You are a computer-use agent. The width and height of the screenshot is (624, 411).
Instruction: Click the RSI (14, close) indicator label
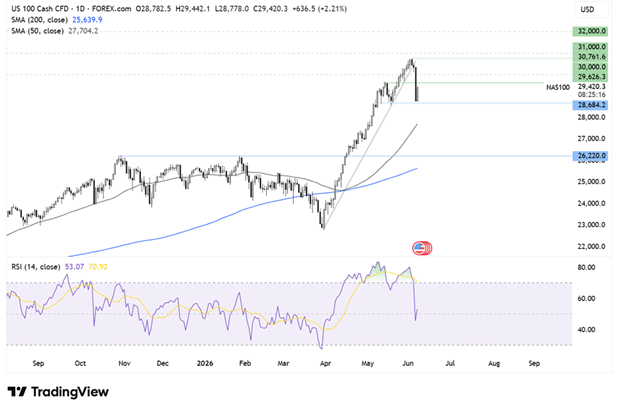click(36, 267)
